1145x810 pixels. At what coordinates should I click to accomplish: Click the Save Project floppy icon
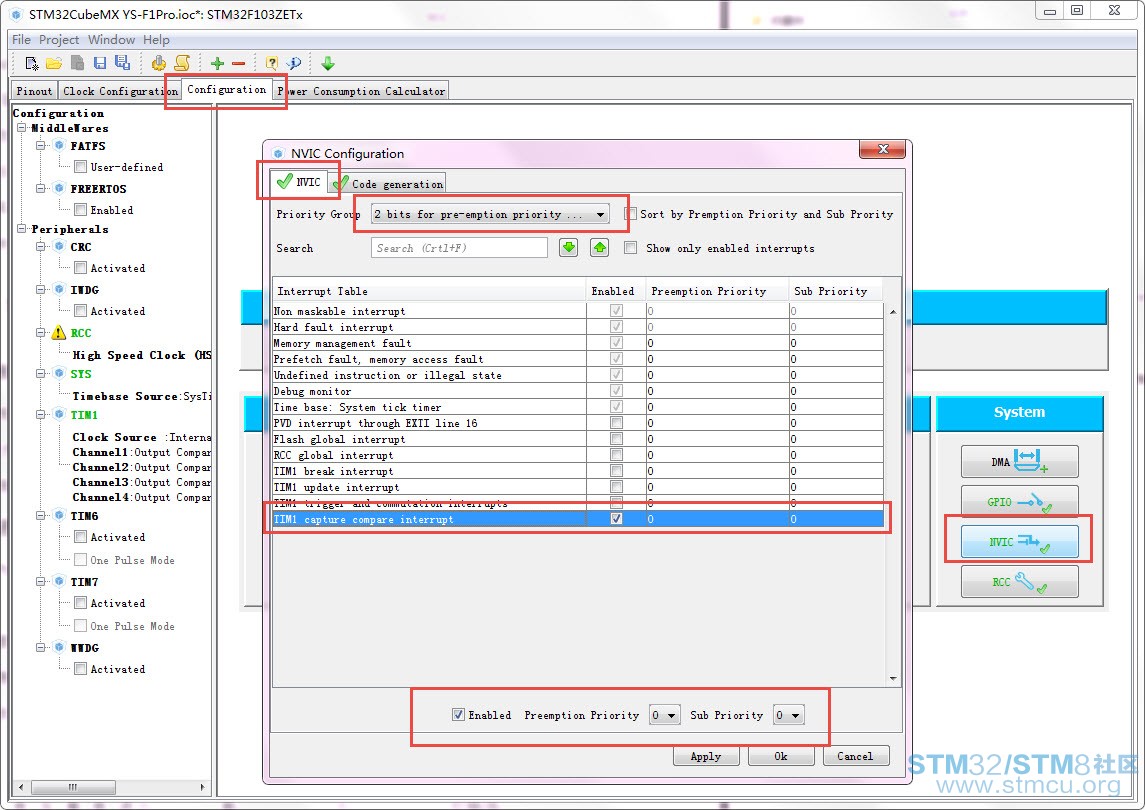[100, 64]
